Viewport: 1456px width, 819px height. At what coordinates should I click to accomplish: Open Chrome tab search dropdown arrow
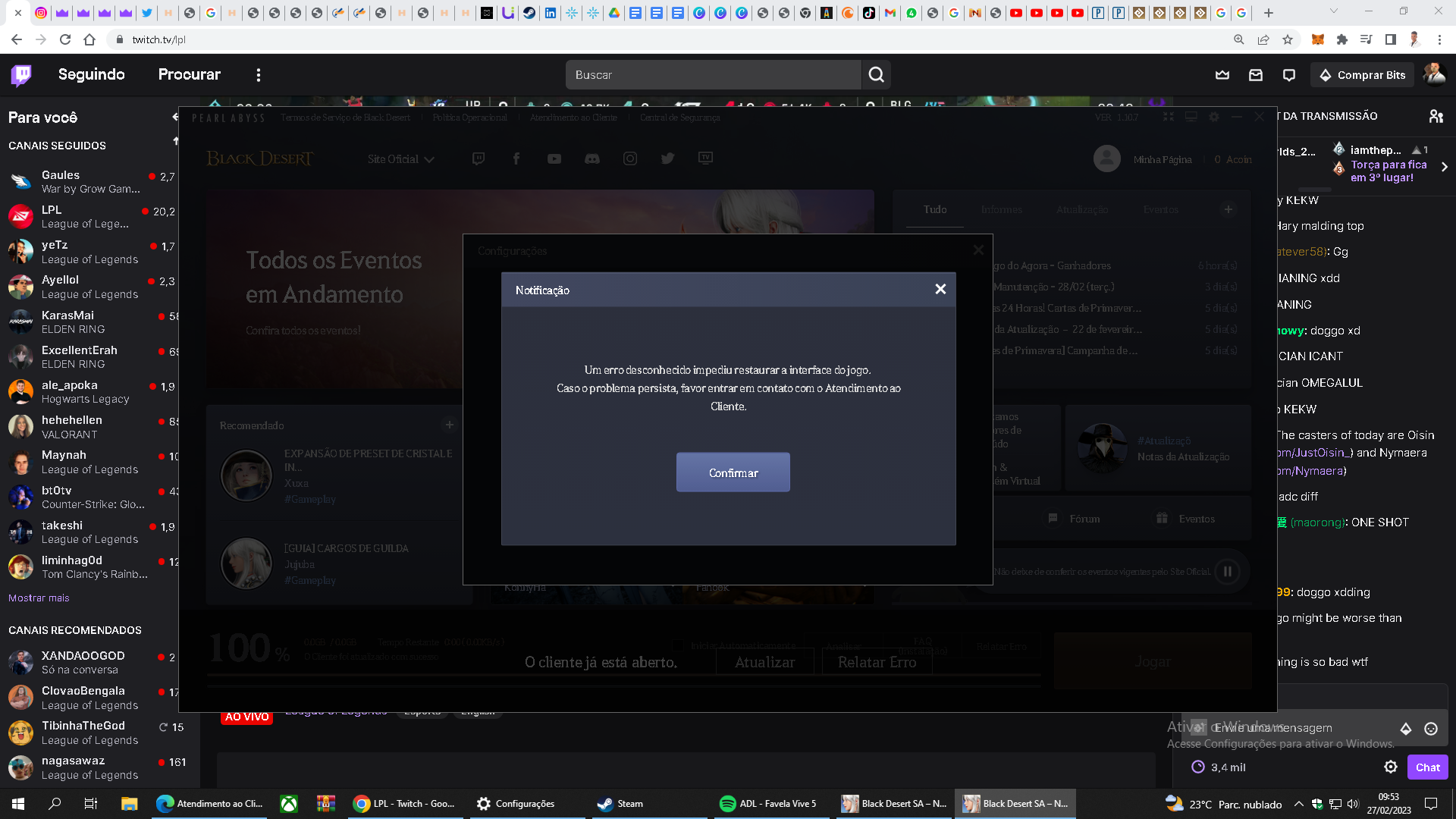tap(1334, 11)
